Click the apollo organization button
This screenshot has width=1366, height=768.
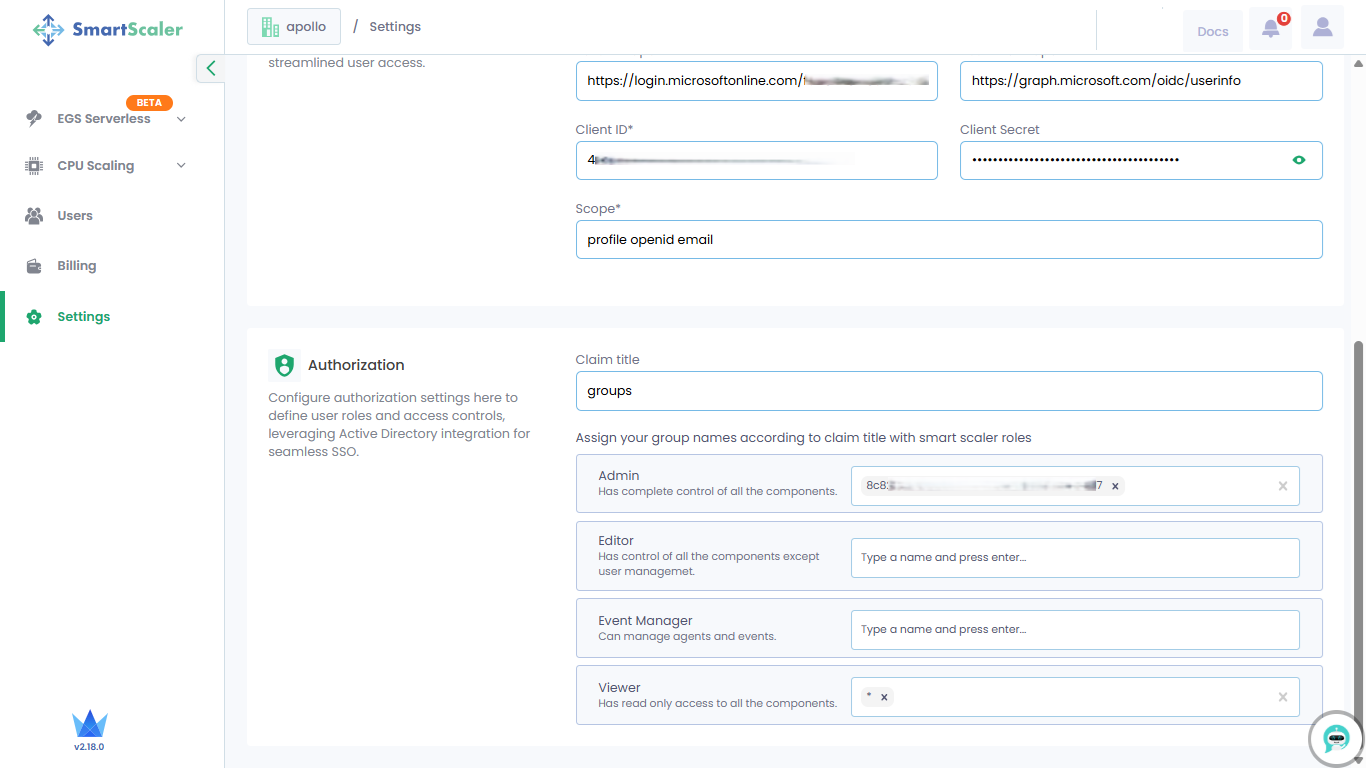pos(294,27)
